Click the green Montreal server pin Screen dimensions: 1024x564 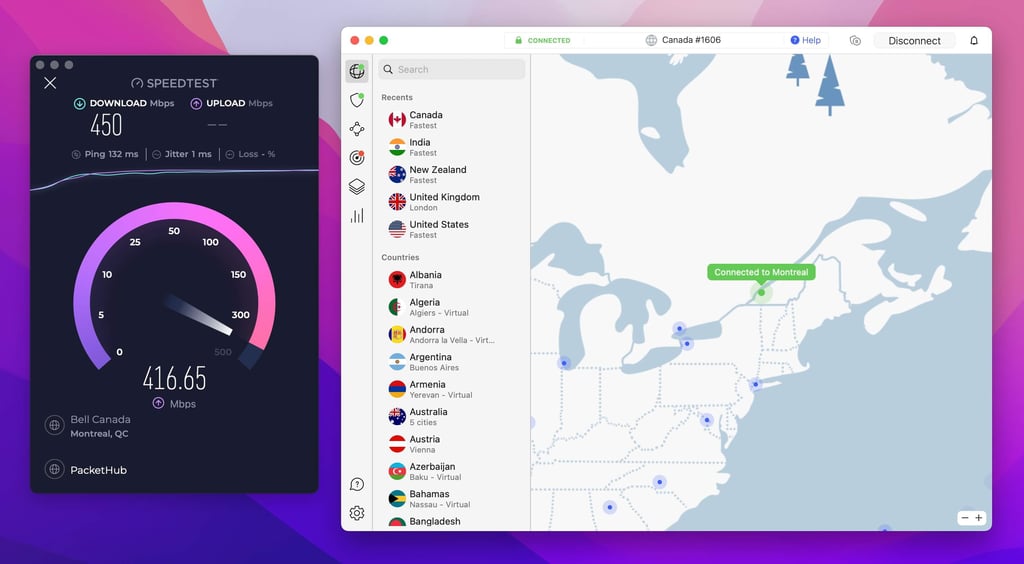[x=761, y=292]
